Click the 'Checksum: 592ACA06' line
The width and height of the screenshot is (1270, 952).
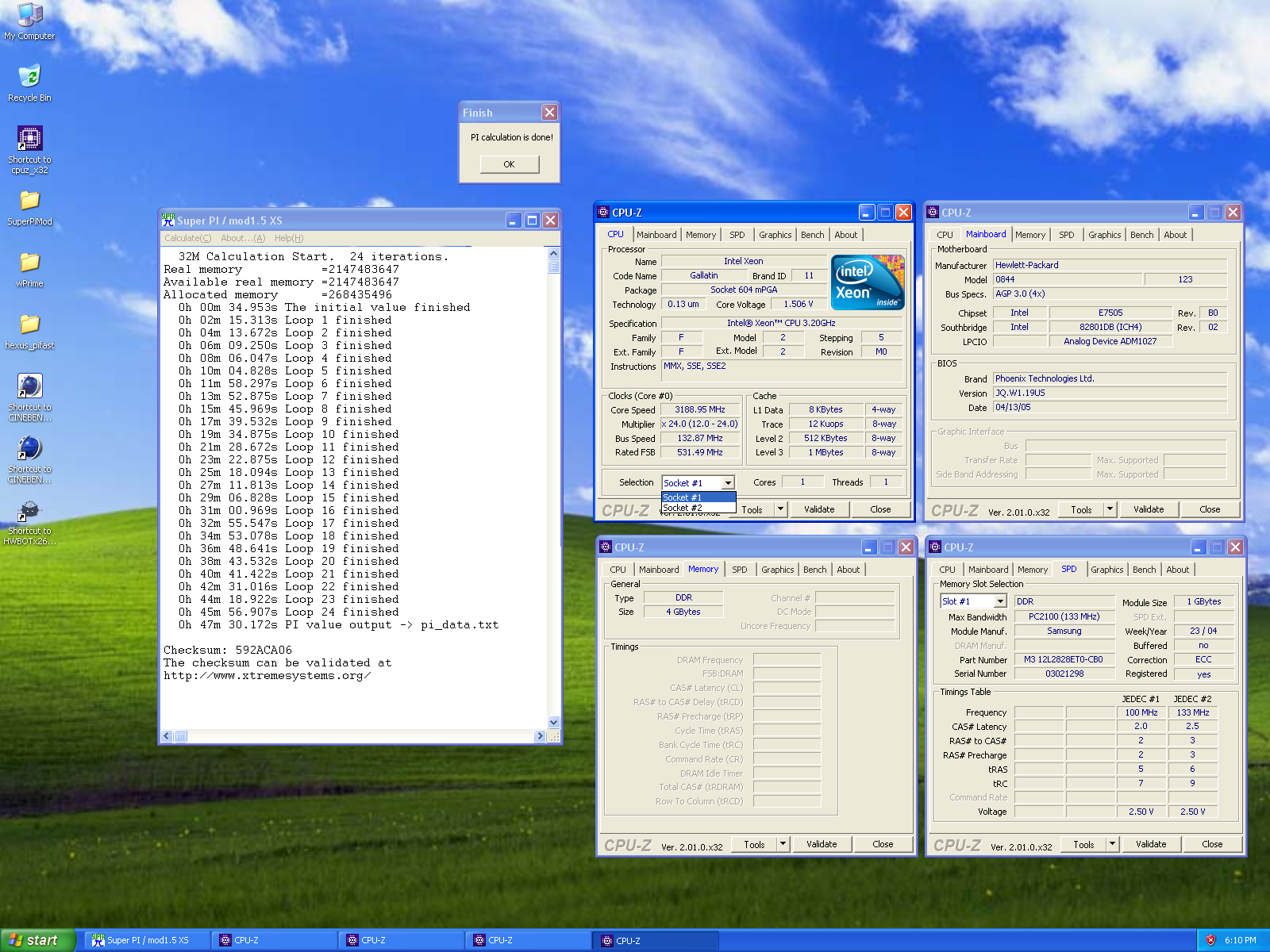(228, 650)
